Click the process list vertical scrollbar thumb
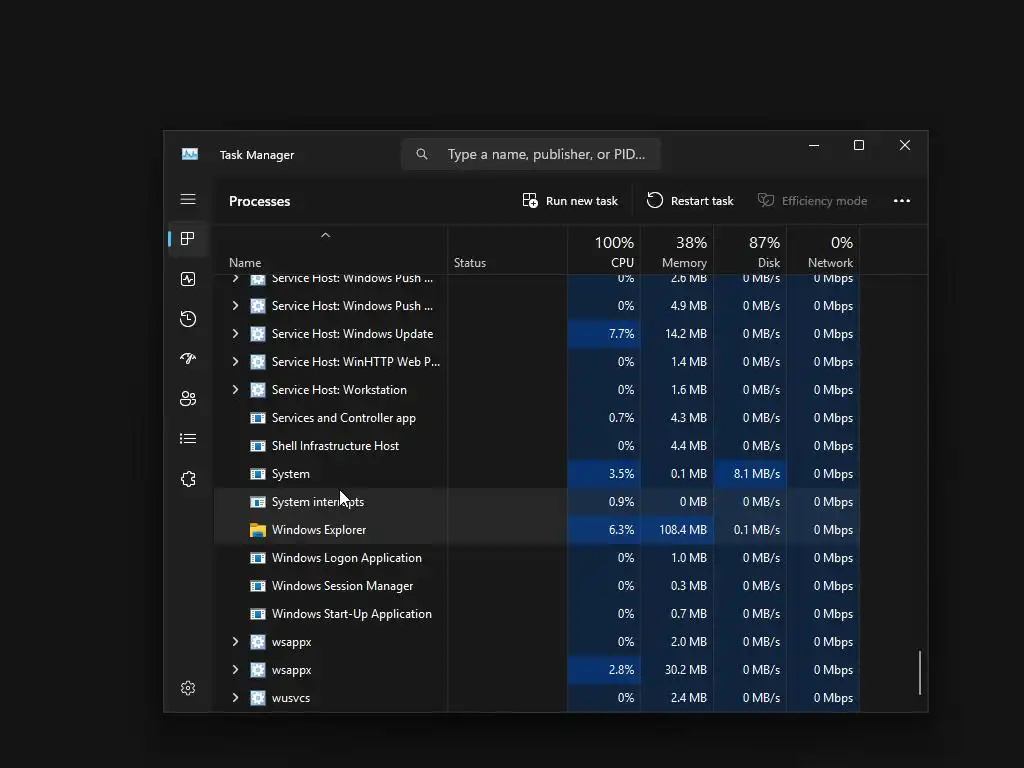The width and height of the screenshot is (1024, 768). (920, 673)
